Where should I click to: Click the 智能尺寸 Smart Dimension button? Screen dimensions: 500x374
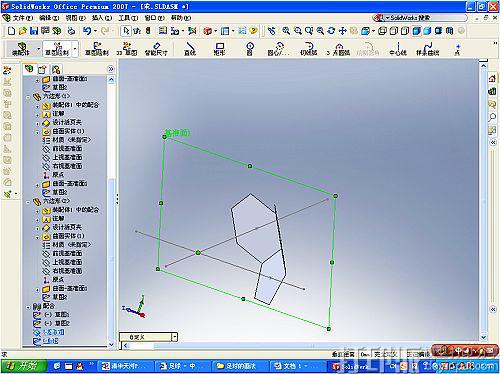pos(156,49)
